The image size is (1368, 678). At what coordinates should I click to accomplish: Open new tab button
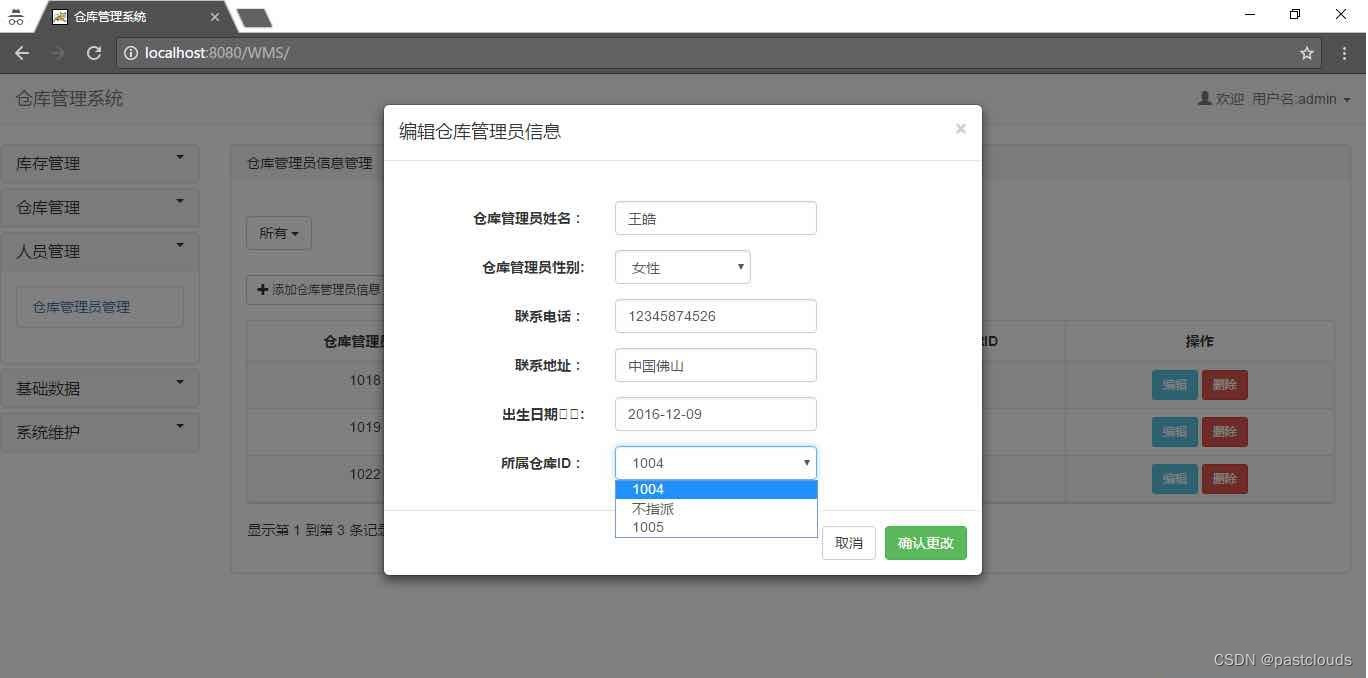point(254,17)
